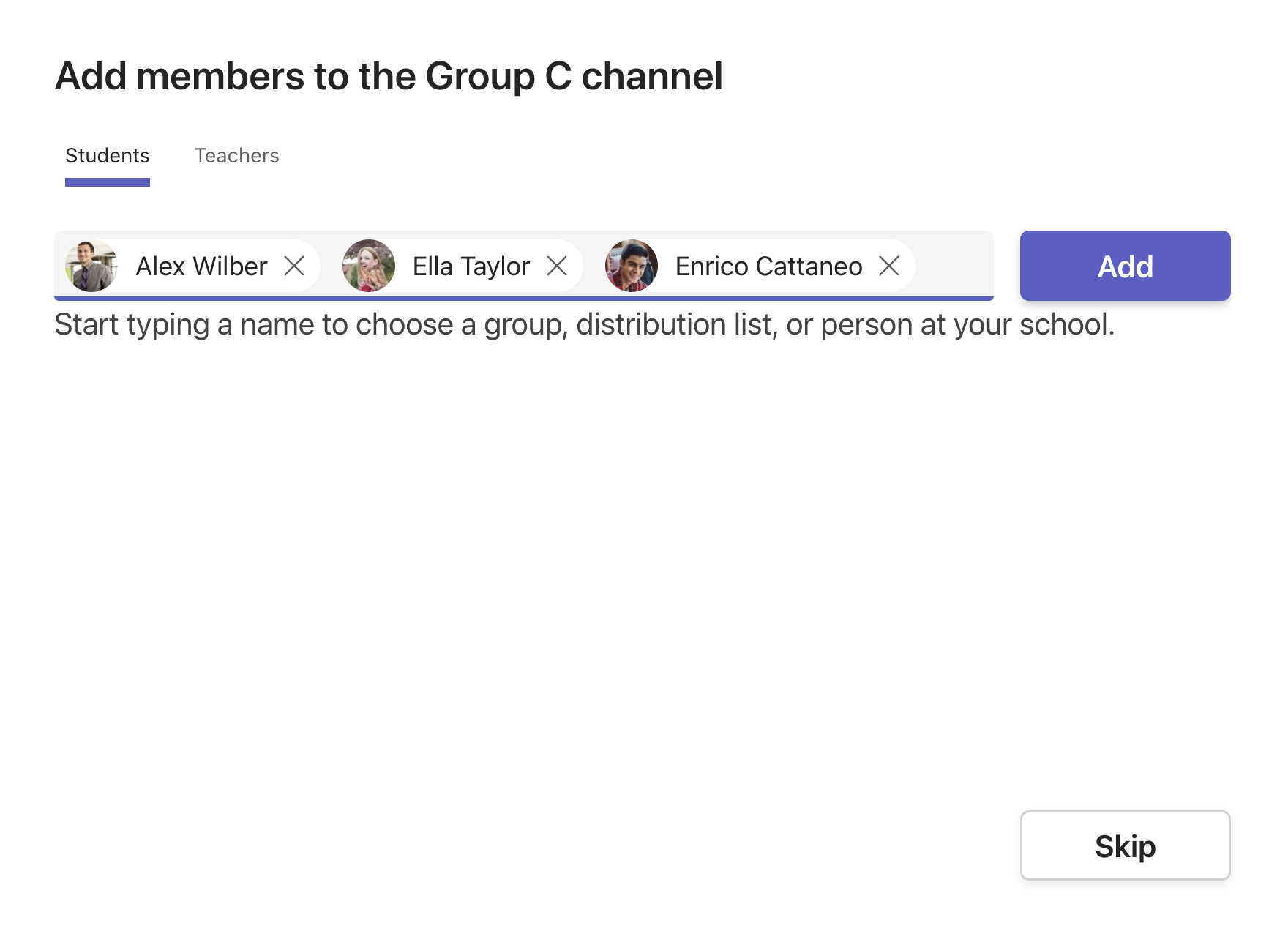Click the purple focus line under people picker
1288x934 pixels.
pos(524,299)
